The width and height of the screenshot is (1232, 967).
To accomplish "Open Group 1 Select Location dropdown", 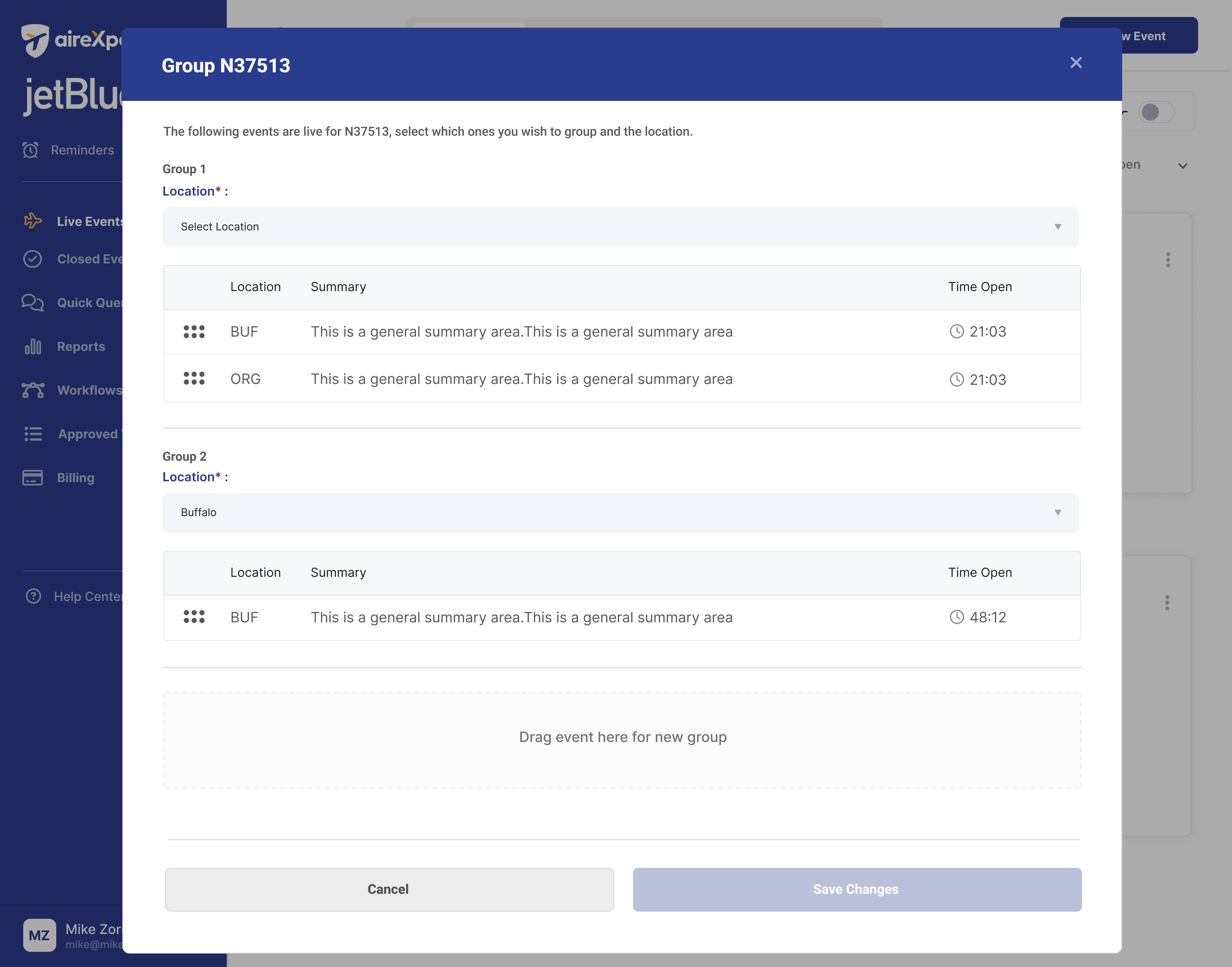I will click(x=621, y=227).
